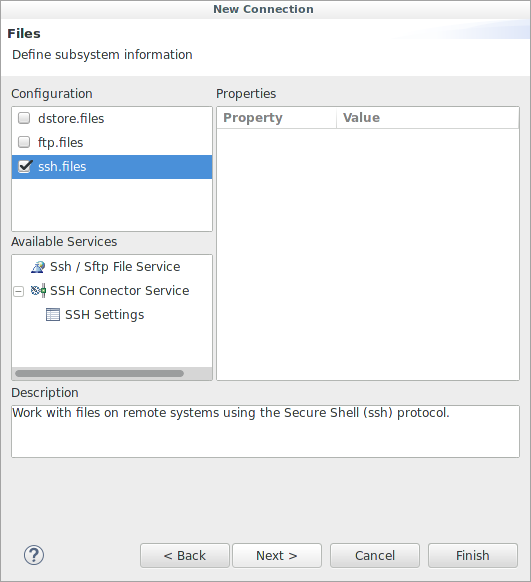531x582 pixels.
Task: Enable the dstore.files checkbox
Action: 24,118
